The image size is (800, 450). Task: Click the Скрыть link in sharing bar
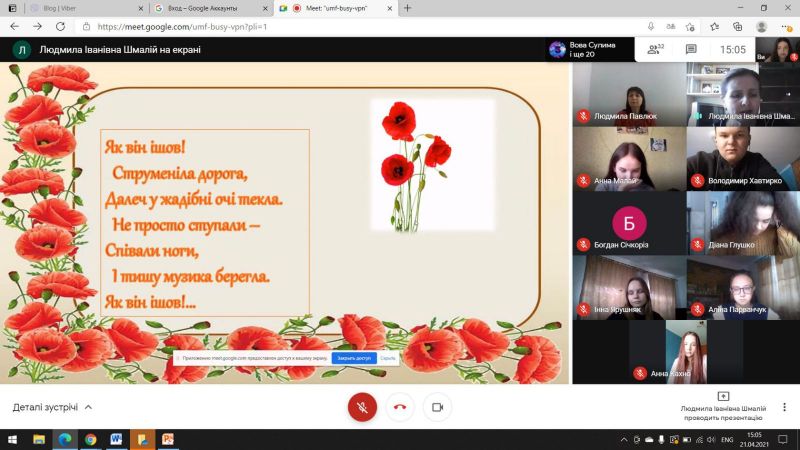click(388, 358)
